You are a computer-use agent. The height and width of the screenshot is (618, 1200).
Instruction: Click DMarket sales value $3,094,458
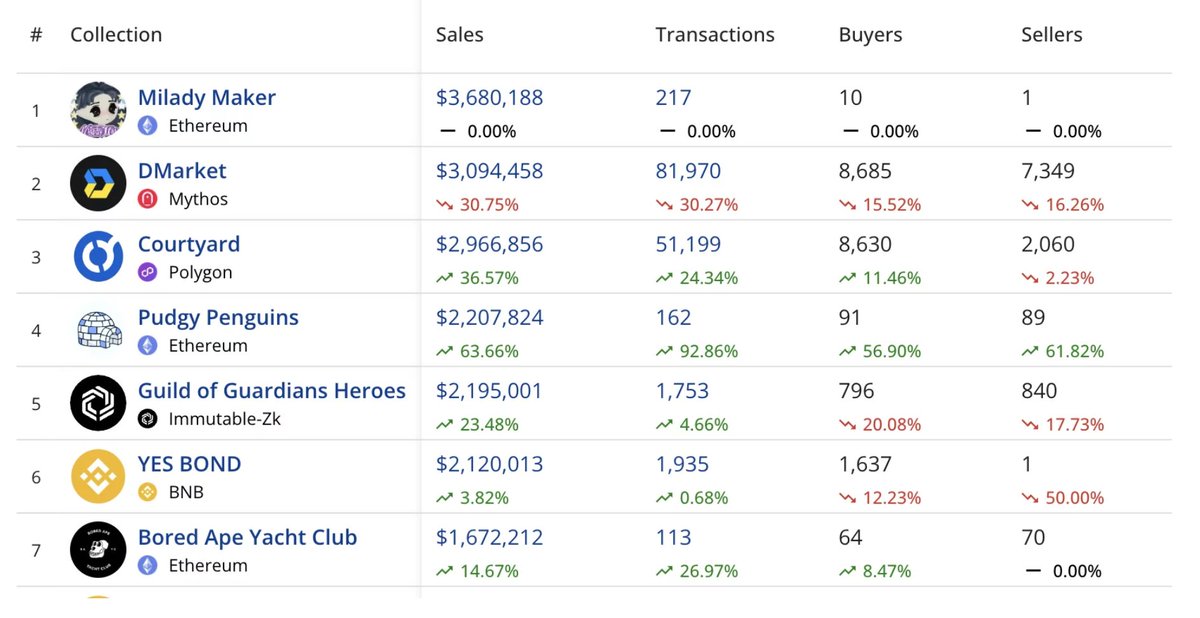[x=489, y=171]
